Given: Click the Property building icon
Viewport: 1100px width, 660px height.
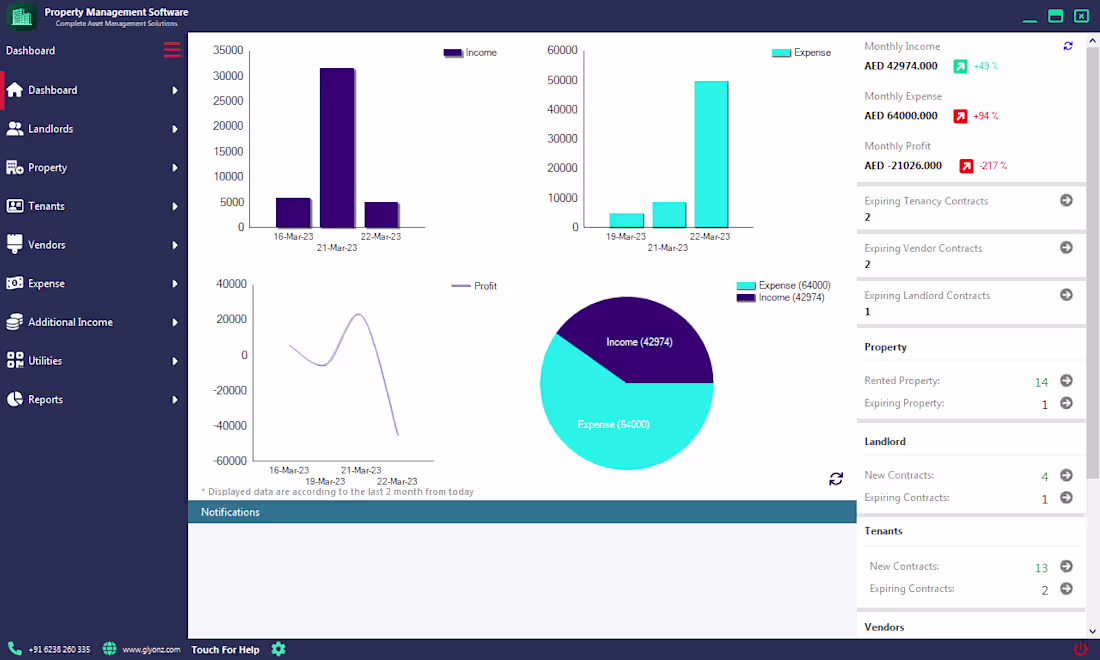Looking at the screenshot, I should click(x=15, y=167).
